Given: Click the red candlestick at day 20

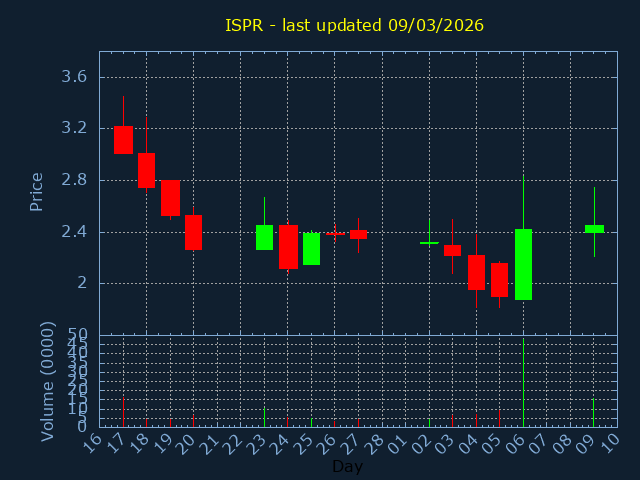Looking at the screenshot, I should 193,232.
